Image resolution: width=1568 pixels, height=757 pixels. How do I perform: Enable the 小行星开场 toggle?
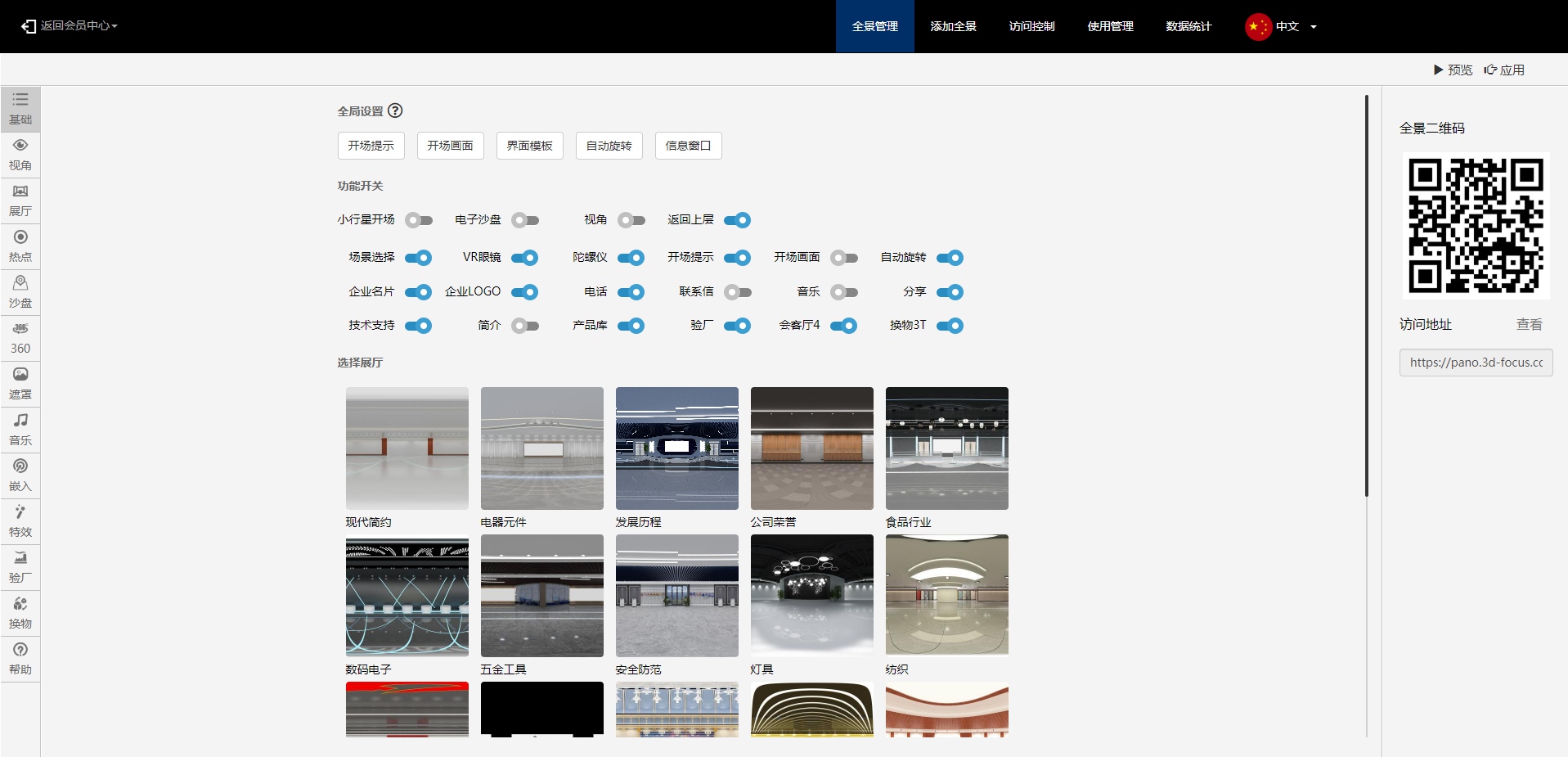(419, 220)
